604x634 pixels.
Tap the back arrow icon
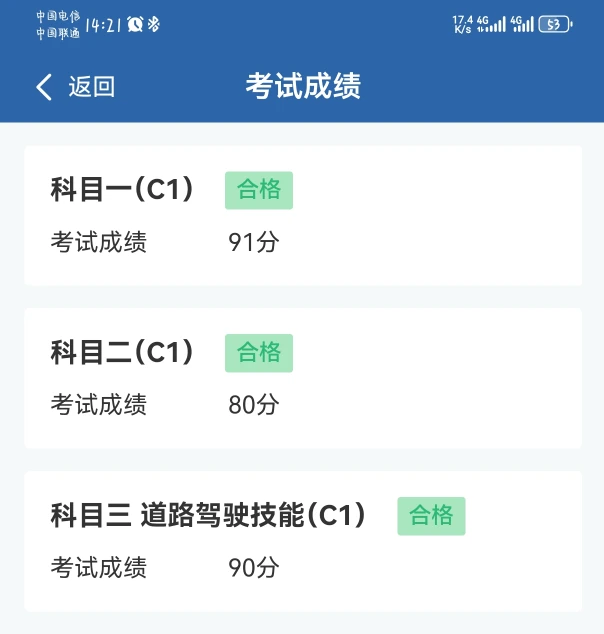tap(43, 87)
